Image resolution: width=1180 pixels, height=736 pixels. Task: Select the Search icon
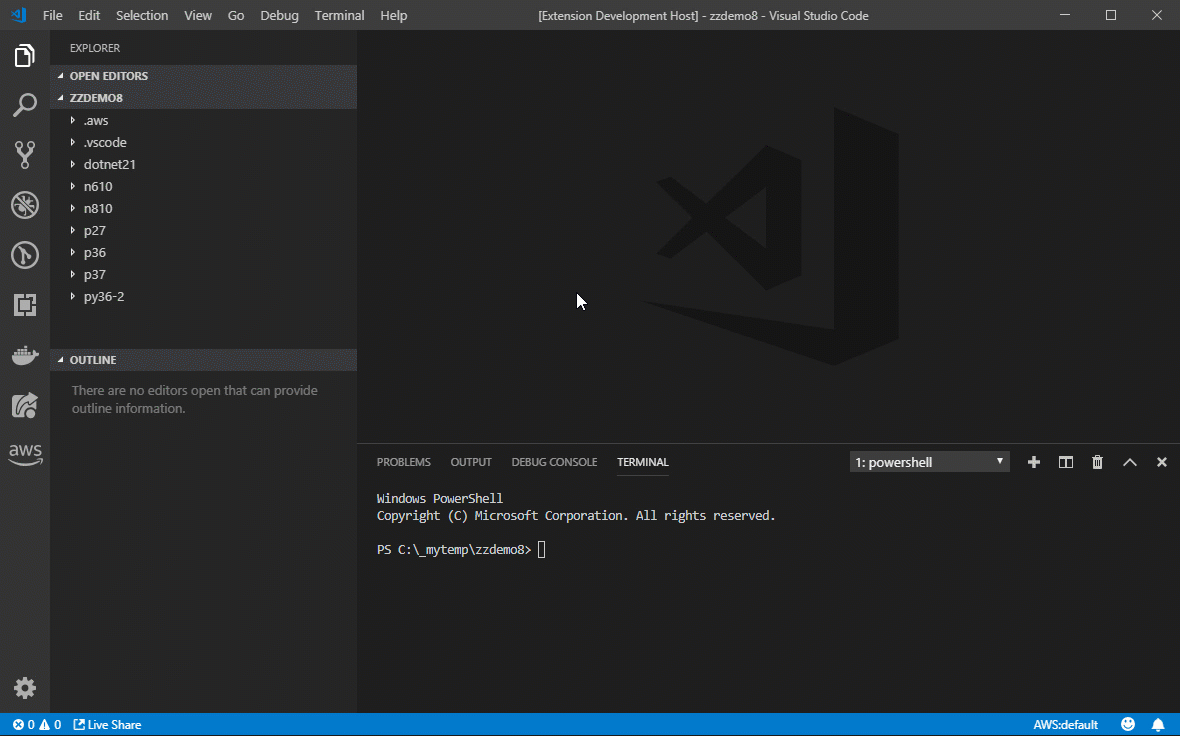[x=25, y=105]
